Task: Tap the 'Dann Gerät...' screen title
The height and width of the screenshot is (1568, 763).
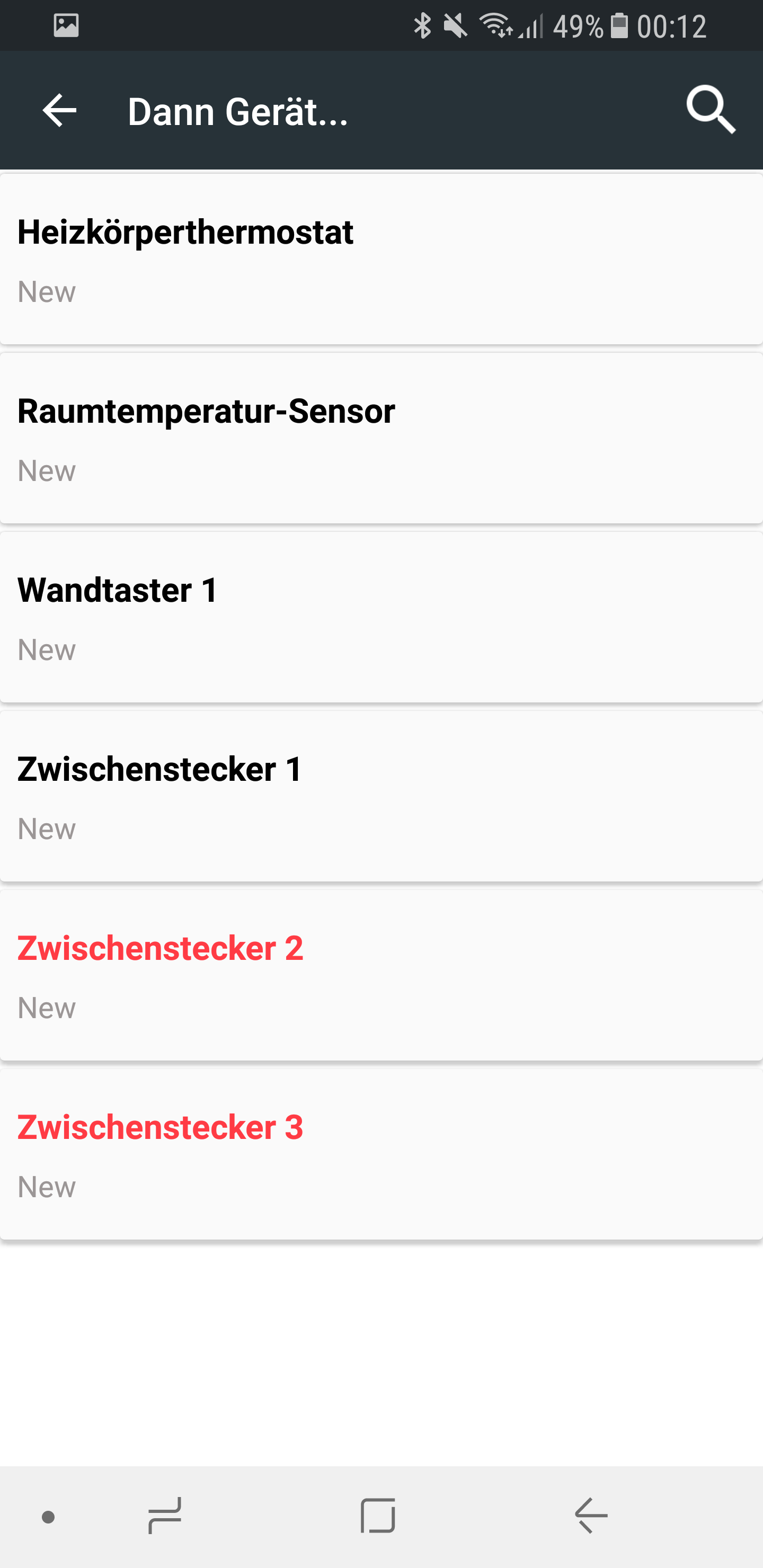Action: (237, 112)
